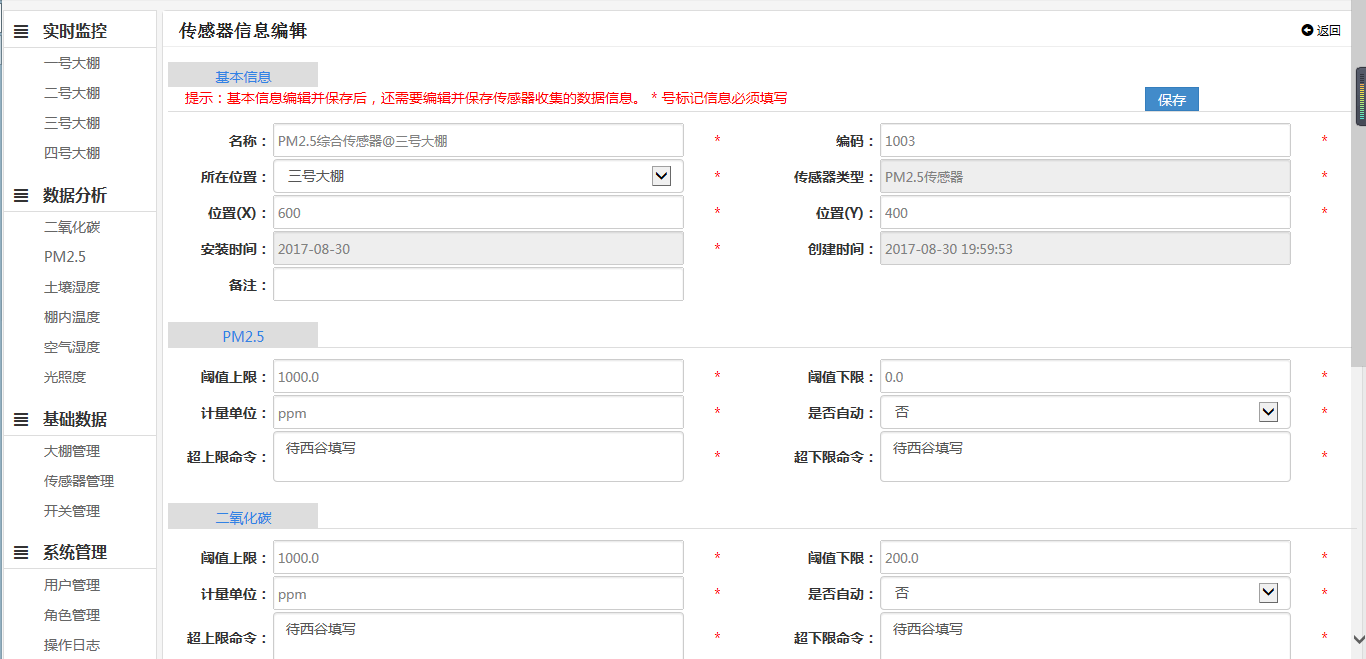Screen dimensions: 1366x659
Task: Click the 数据分析 section list icon
Action: tap(20, 196)
